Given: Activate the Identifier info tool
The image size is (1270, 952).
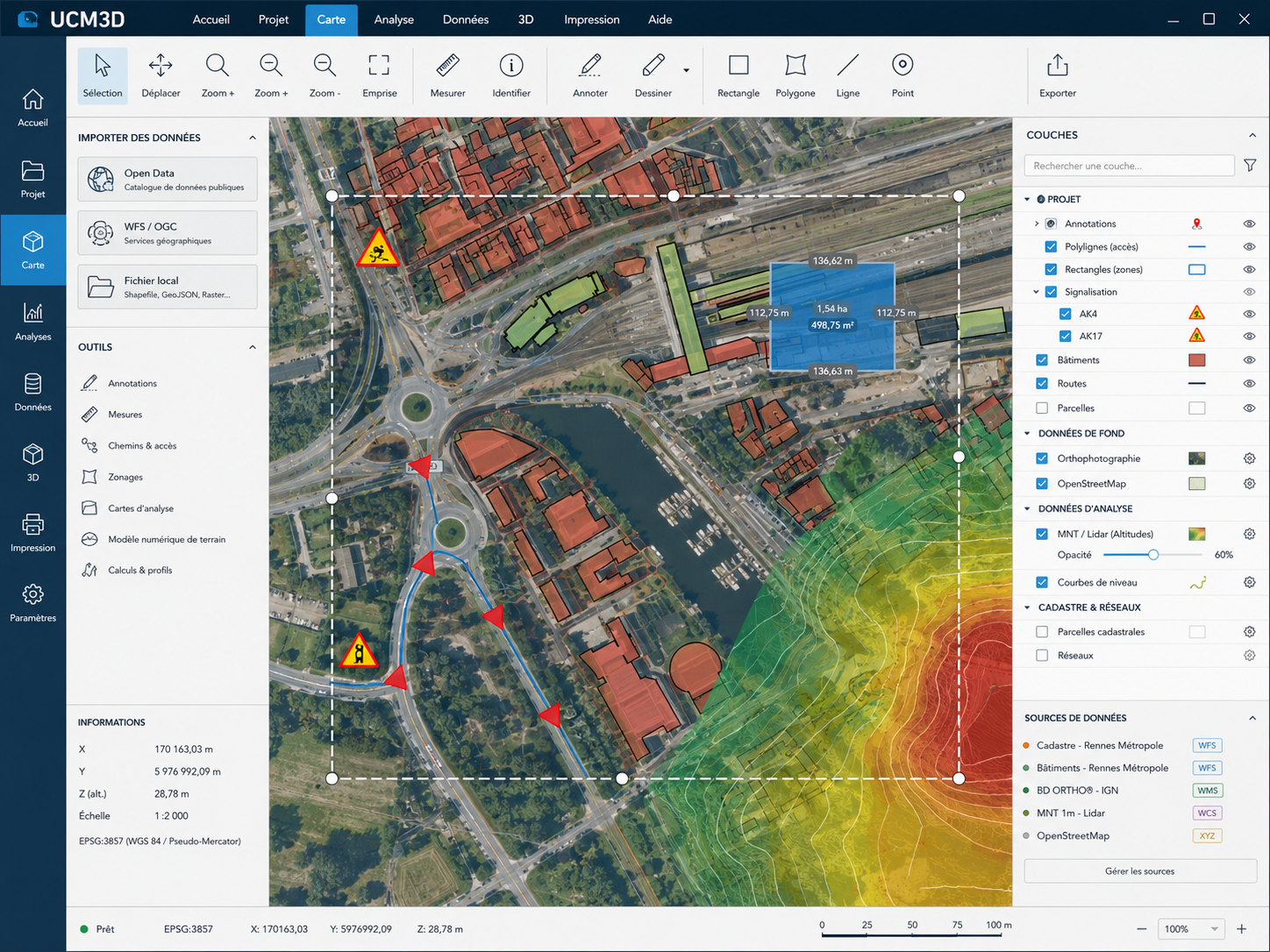Looking at the screenshot, I should tap(511, 75).
